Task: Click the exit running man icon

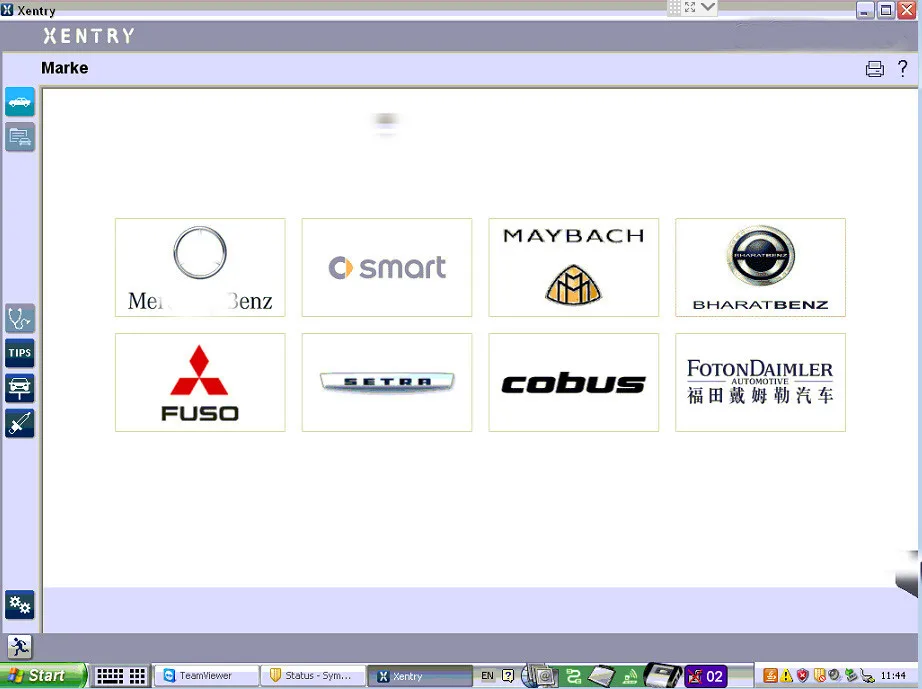Action: (20, 647)
